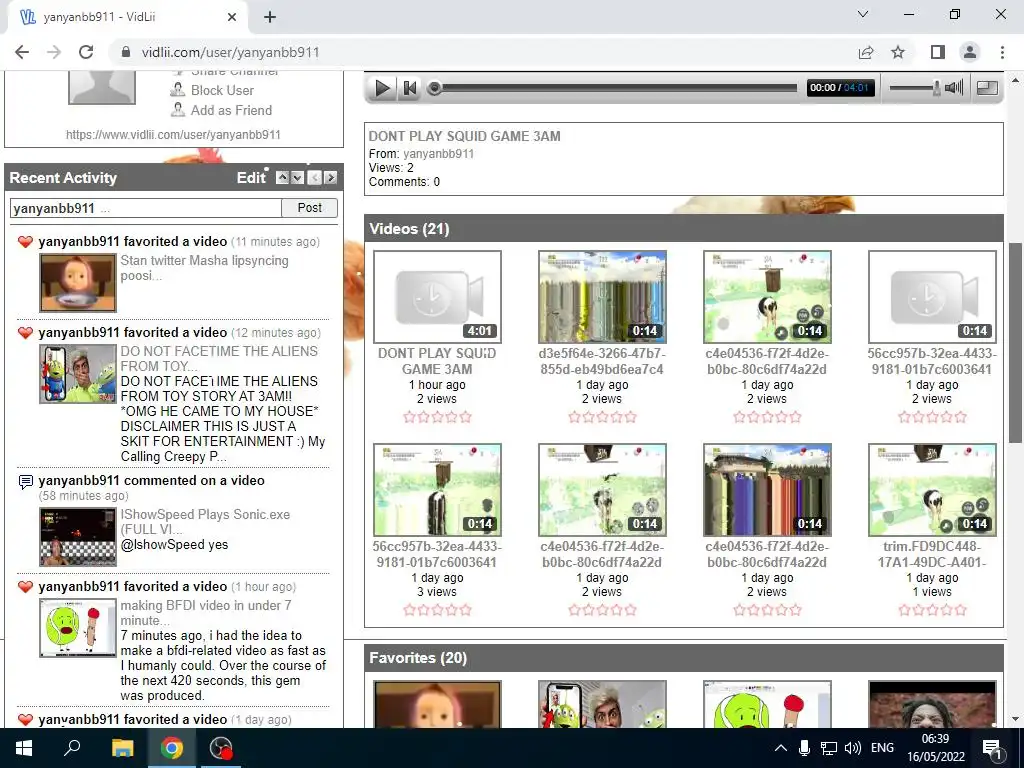Open Stan twitter Masha lipsyncing video title
The image size is (1024, 768).
pos(204,268)
